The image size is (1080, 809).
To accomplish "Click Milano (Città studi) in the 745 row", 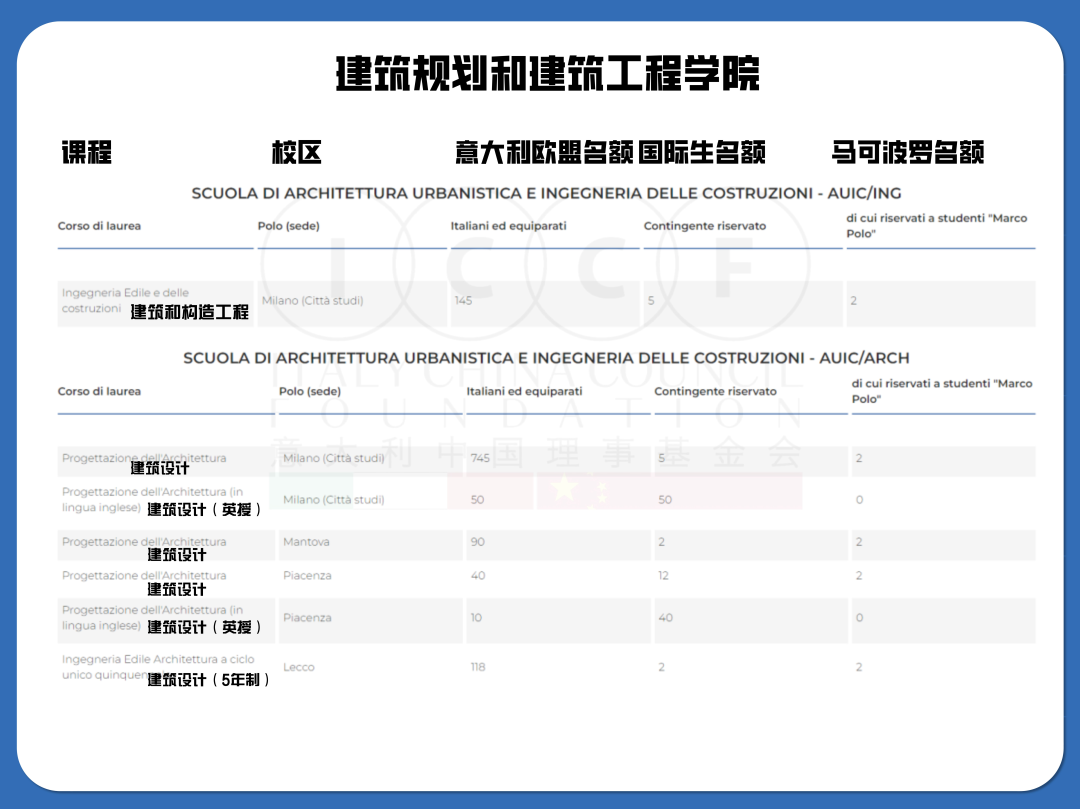I will pos(334,458).
